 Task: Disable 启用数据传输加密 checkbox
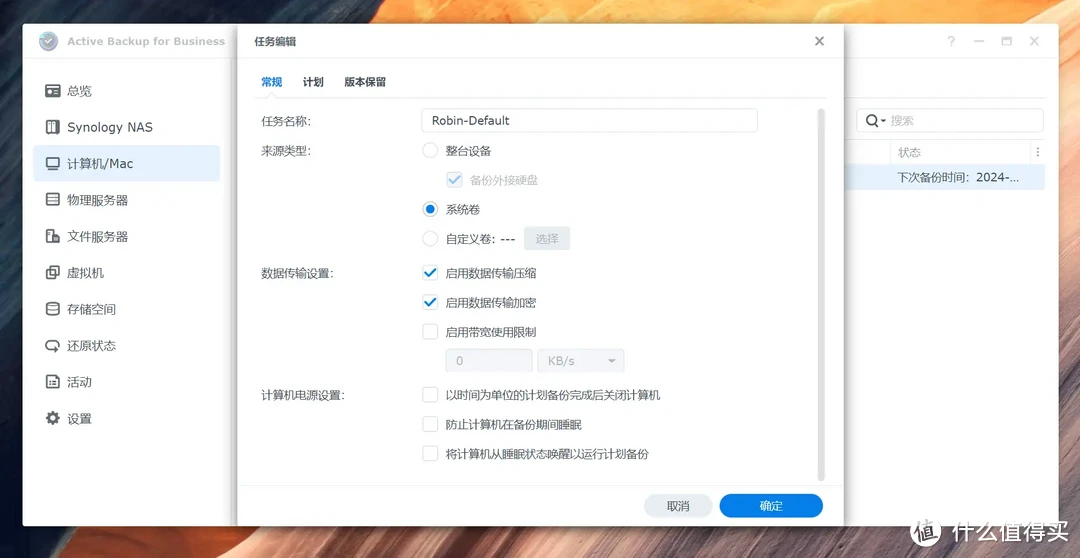click(x=430, y=302)
